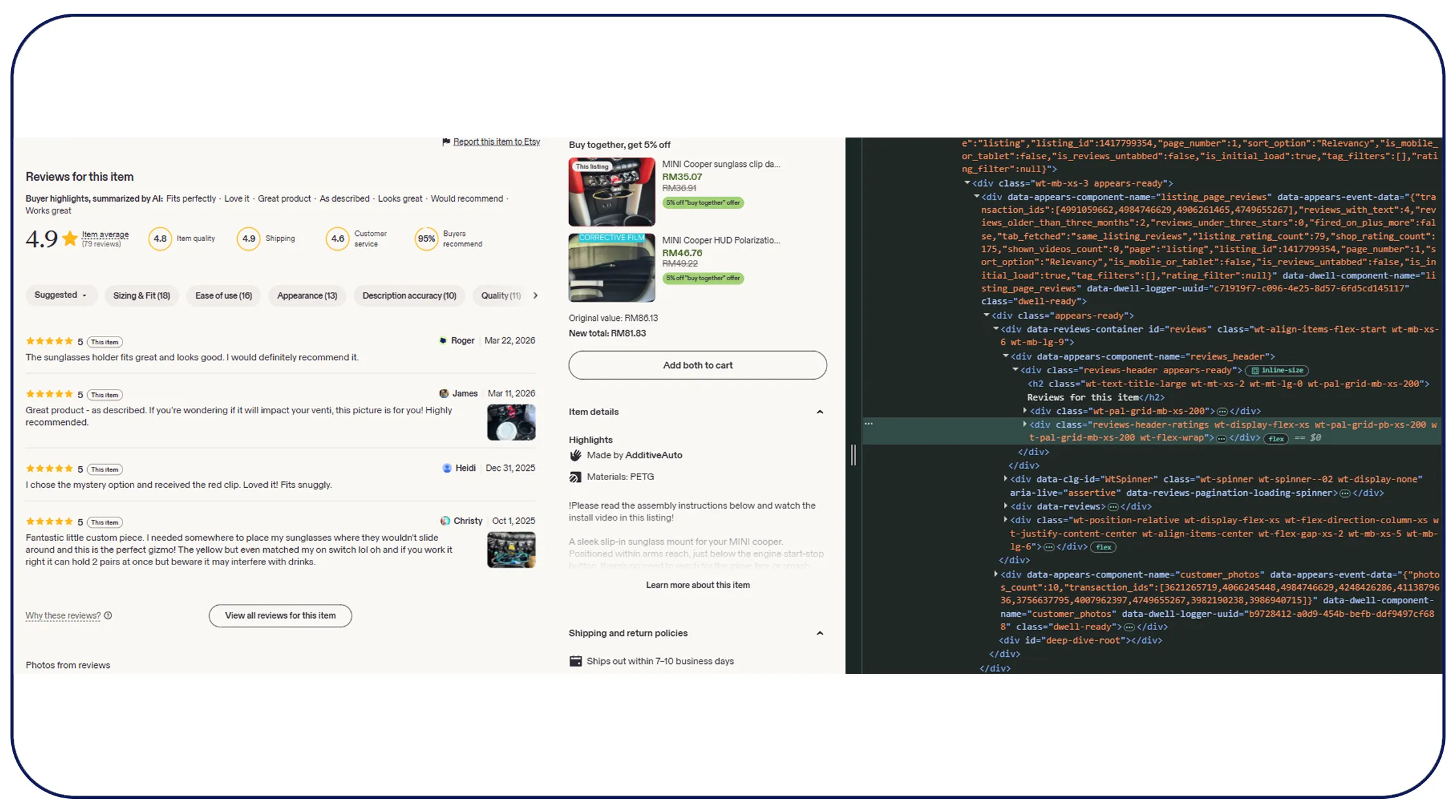
Task: Filter reviews by Ease of use (16)
Action: coord(223,295)
